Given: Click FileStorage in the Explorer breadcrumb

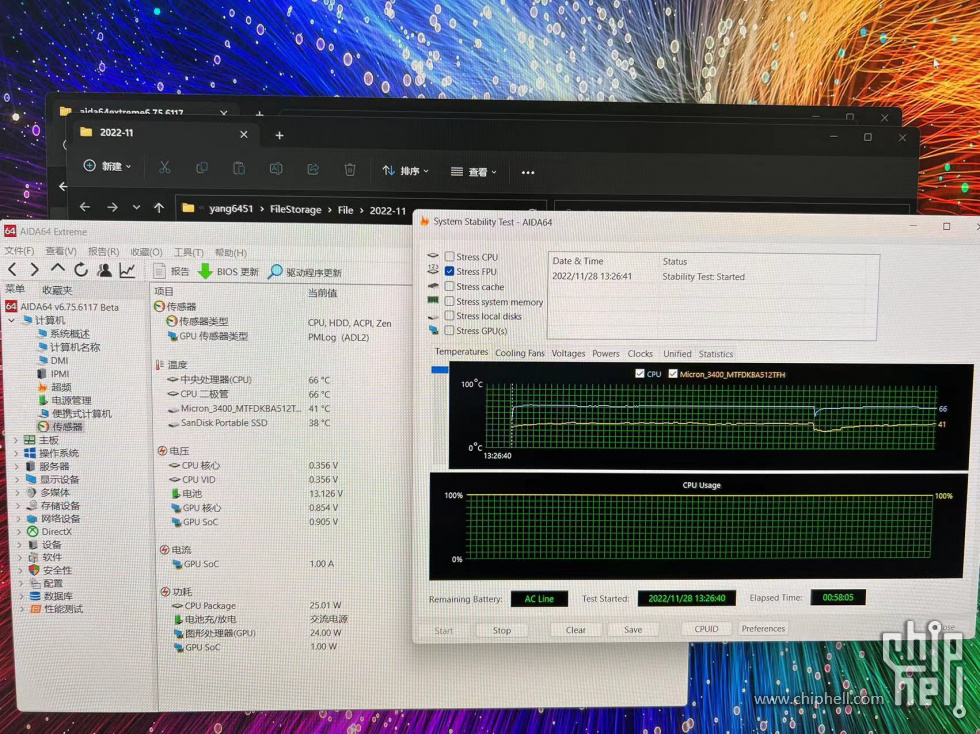Looking at the screenshot, I should [296, 209].
